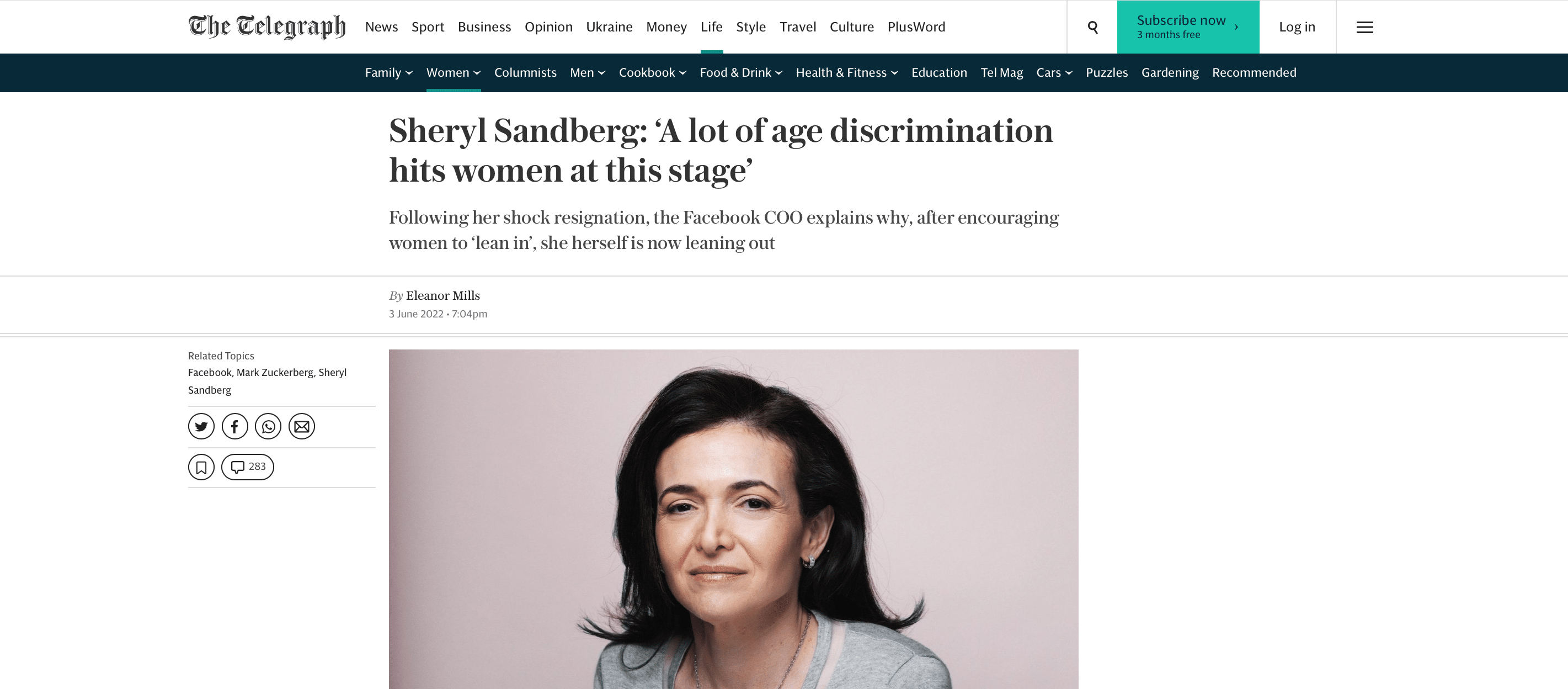Screen dimensions: 1568x689
Task: Click the search magnifier icon
Action: click(x=1092, y=28)
